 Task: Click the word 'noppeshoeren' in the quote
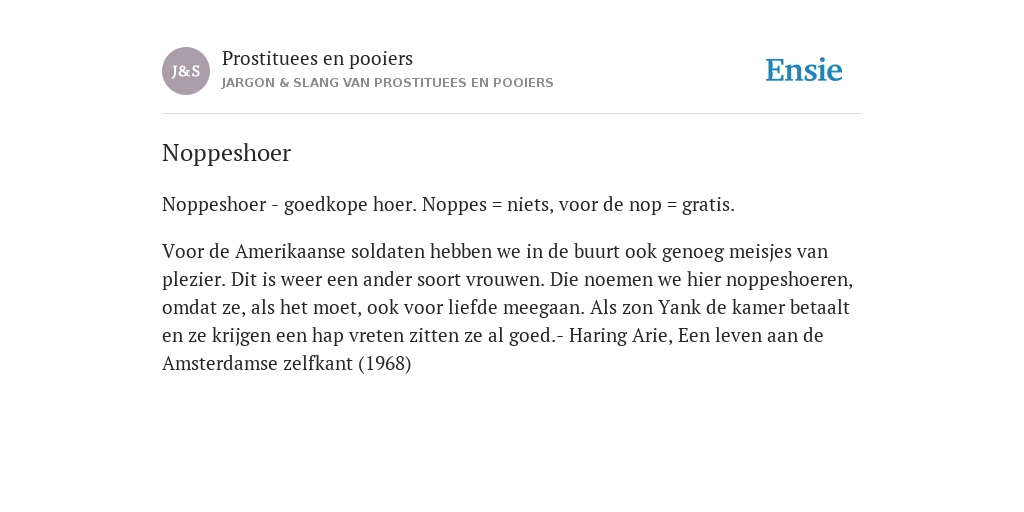click(787, 280)
